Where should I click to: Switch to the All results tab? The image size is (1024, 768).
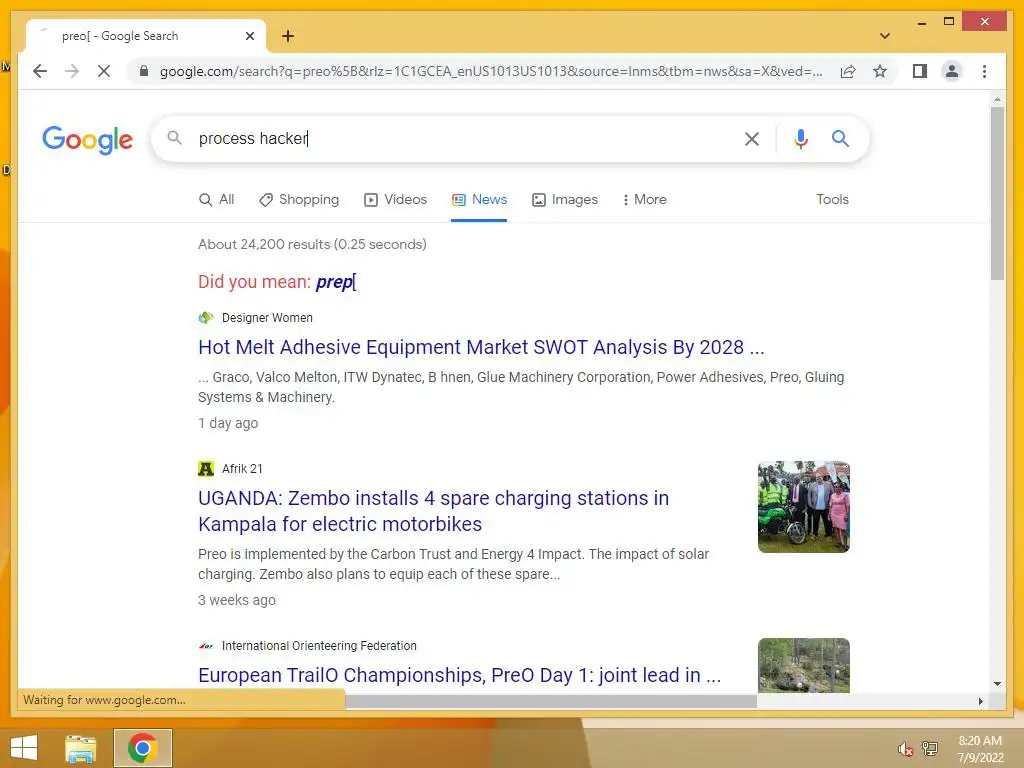pyautogui.click(x=216, y=200)
